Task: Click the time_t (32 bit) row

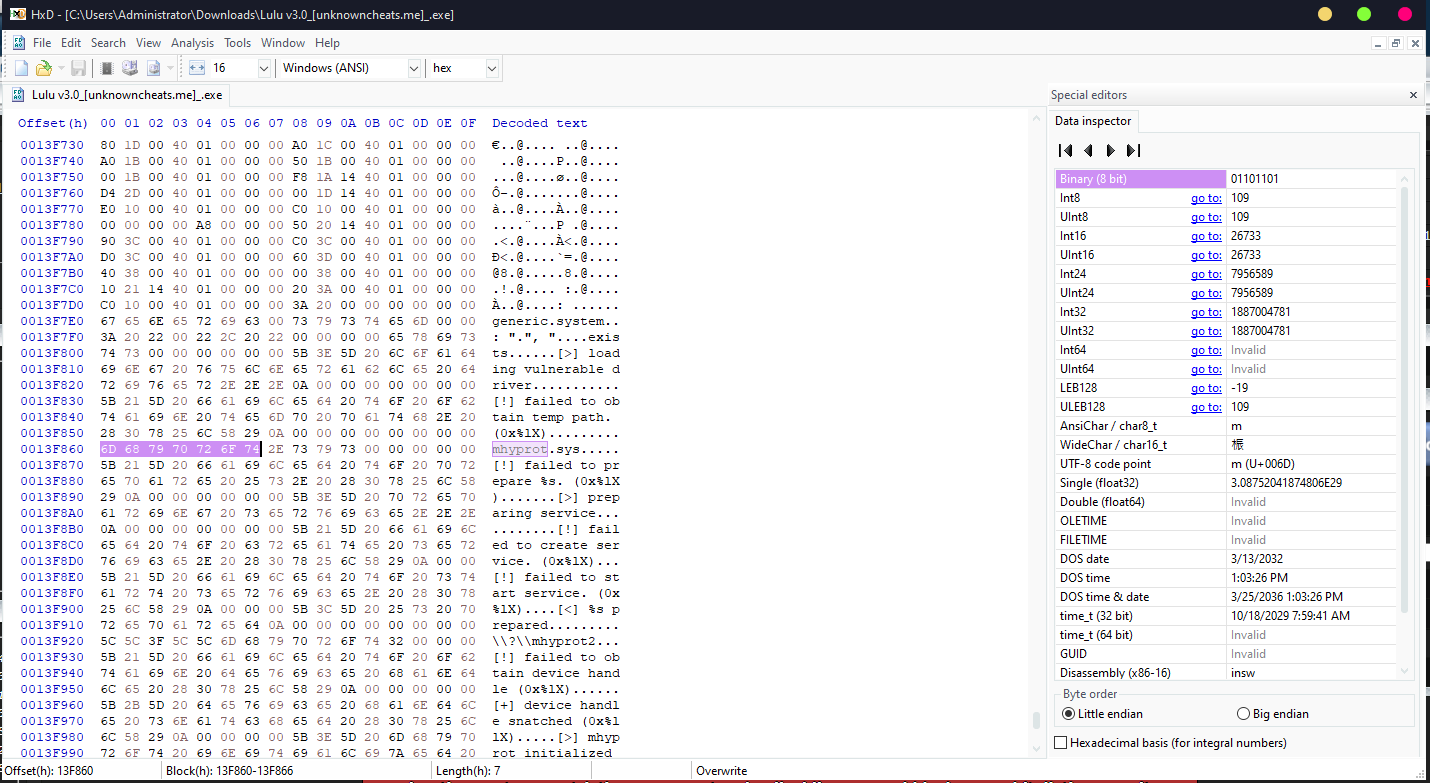Action: [1226, 616]
